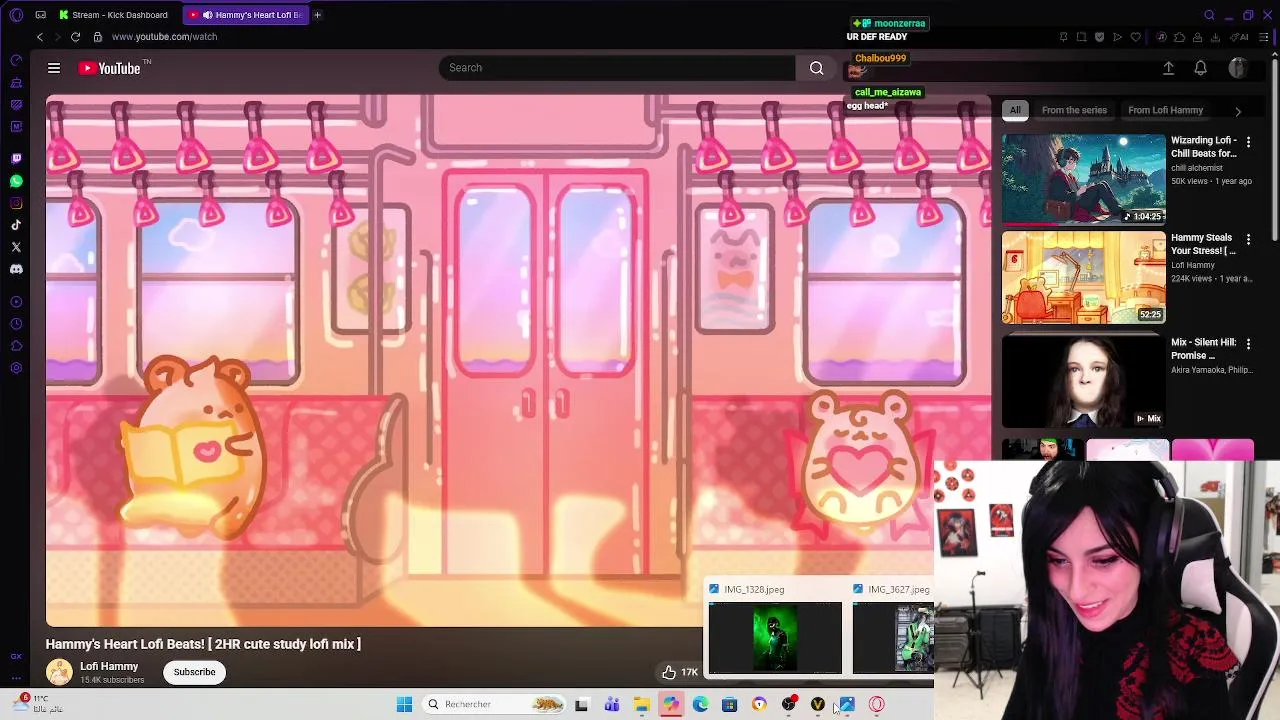This screenshot has width=1280, height=720.
Task: Open the IMG_3627.jpeg preview thumbnail
Action: (893, 638)
